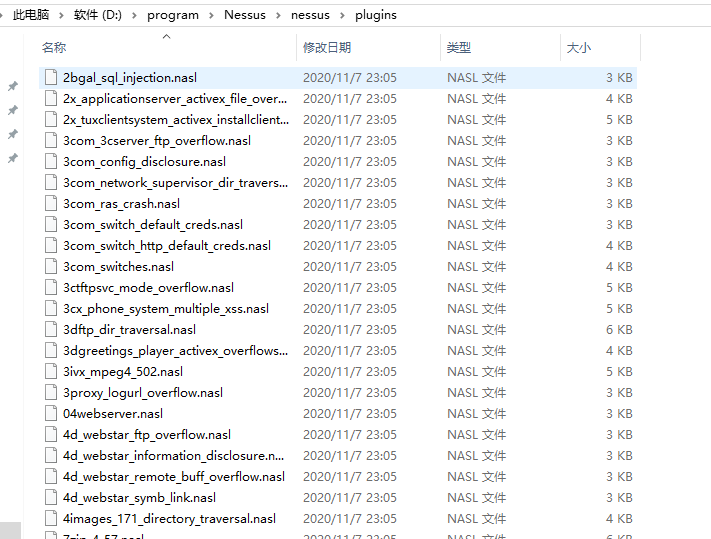711x539 pixels.
Task: Click the plugins breadcrumb segment
Action: (376, 15)
